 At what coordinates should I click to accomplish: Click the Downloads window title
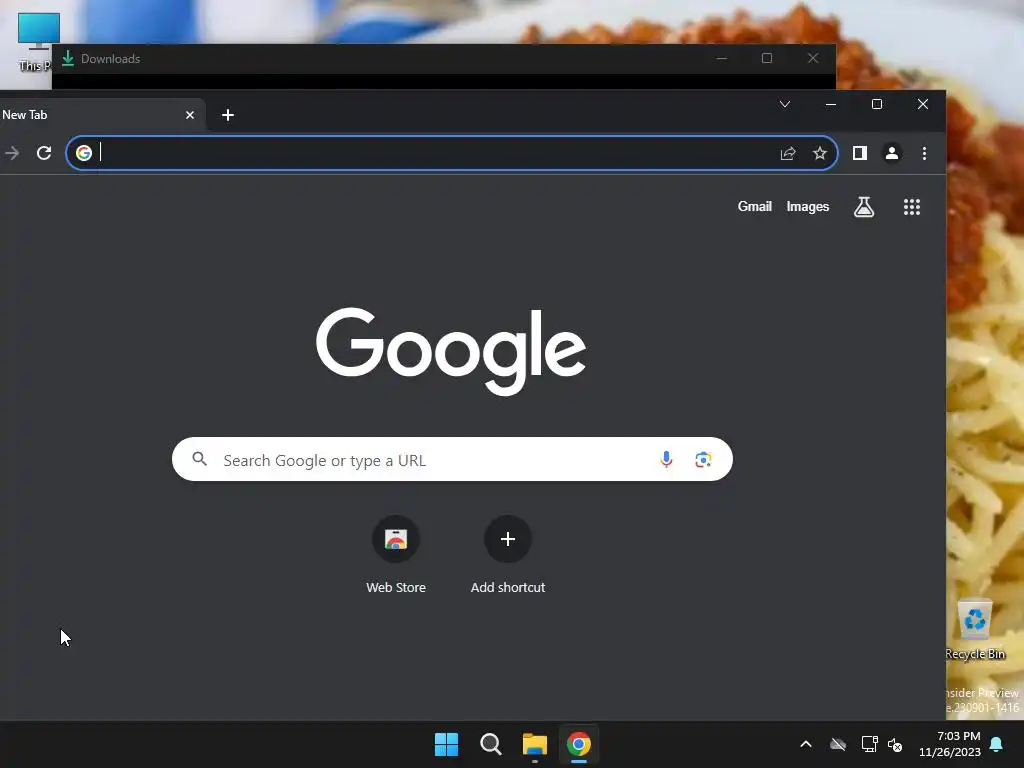click(x=110, y=59)
